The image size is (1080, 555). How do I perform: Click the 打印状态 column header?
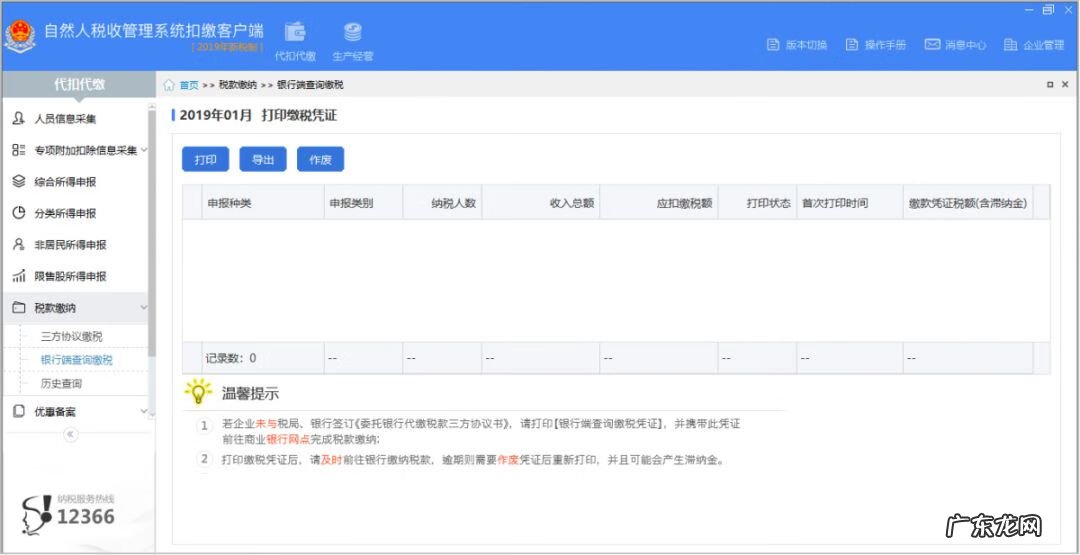pos(757,203)
